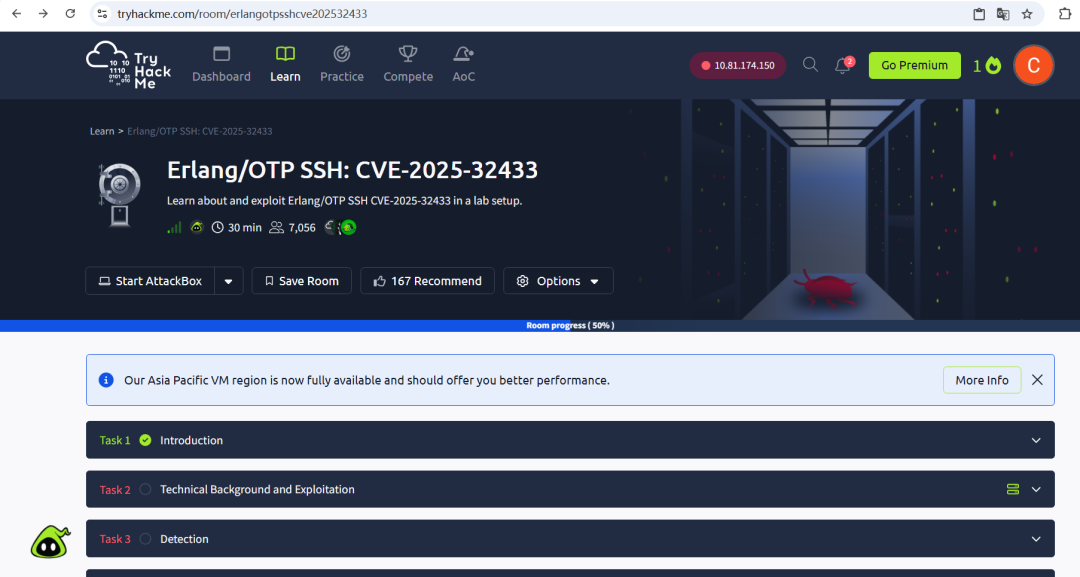
Task: Open TryHackMe logo home link
Action: [x=129, y=65]
